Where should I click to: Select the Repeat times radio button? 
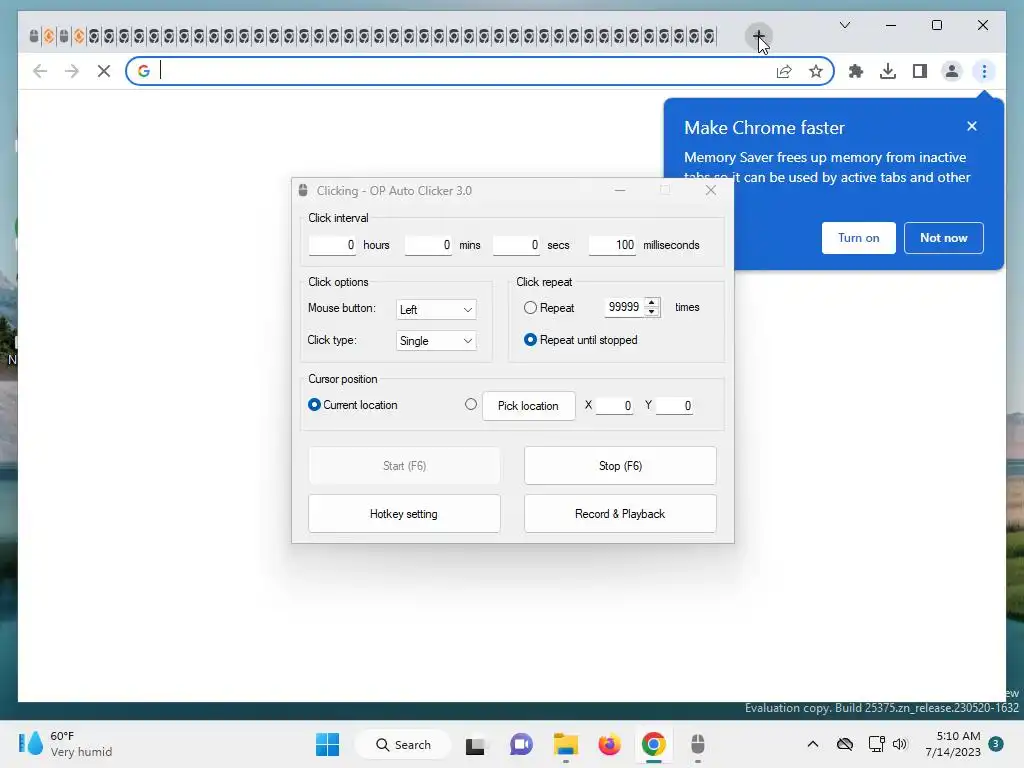pyautogui.click(x=530, y=308)
